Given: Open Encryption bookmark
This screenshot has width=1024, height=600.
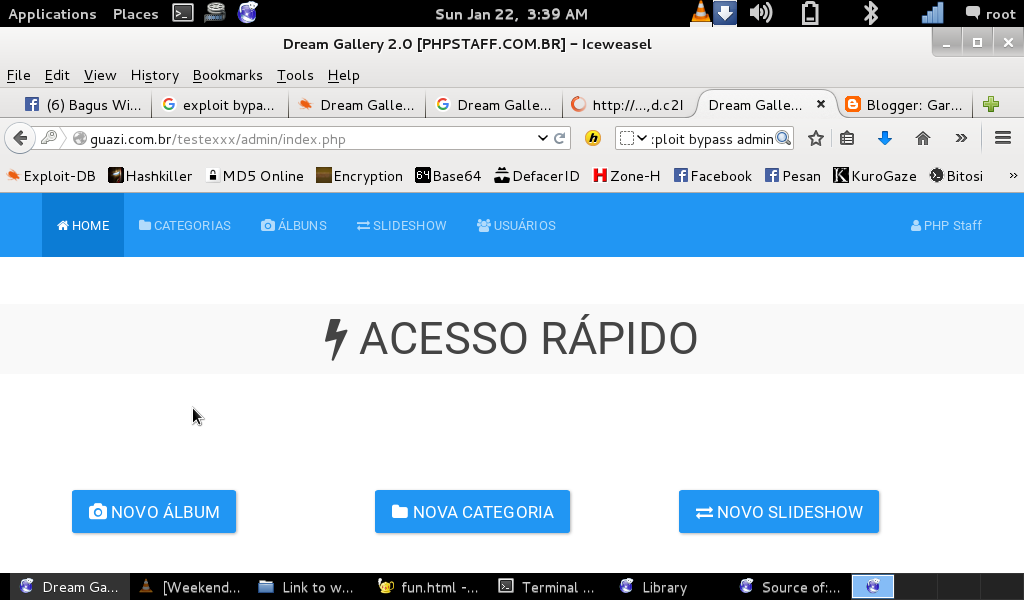Looking at the screenshot, I should 359,176.
